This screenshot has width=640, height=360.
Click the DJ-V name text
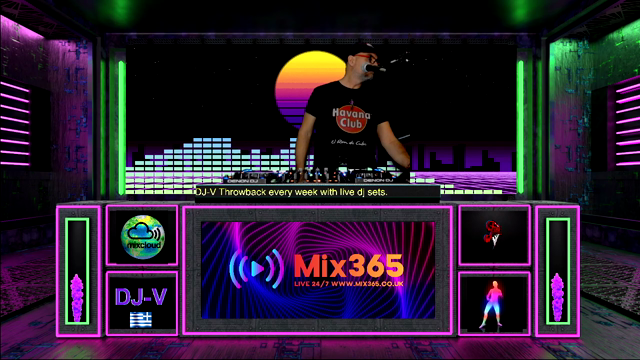(141, 297)
